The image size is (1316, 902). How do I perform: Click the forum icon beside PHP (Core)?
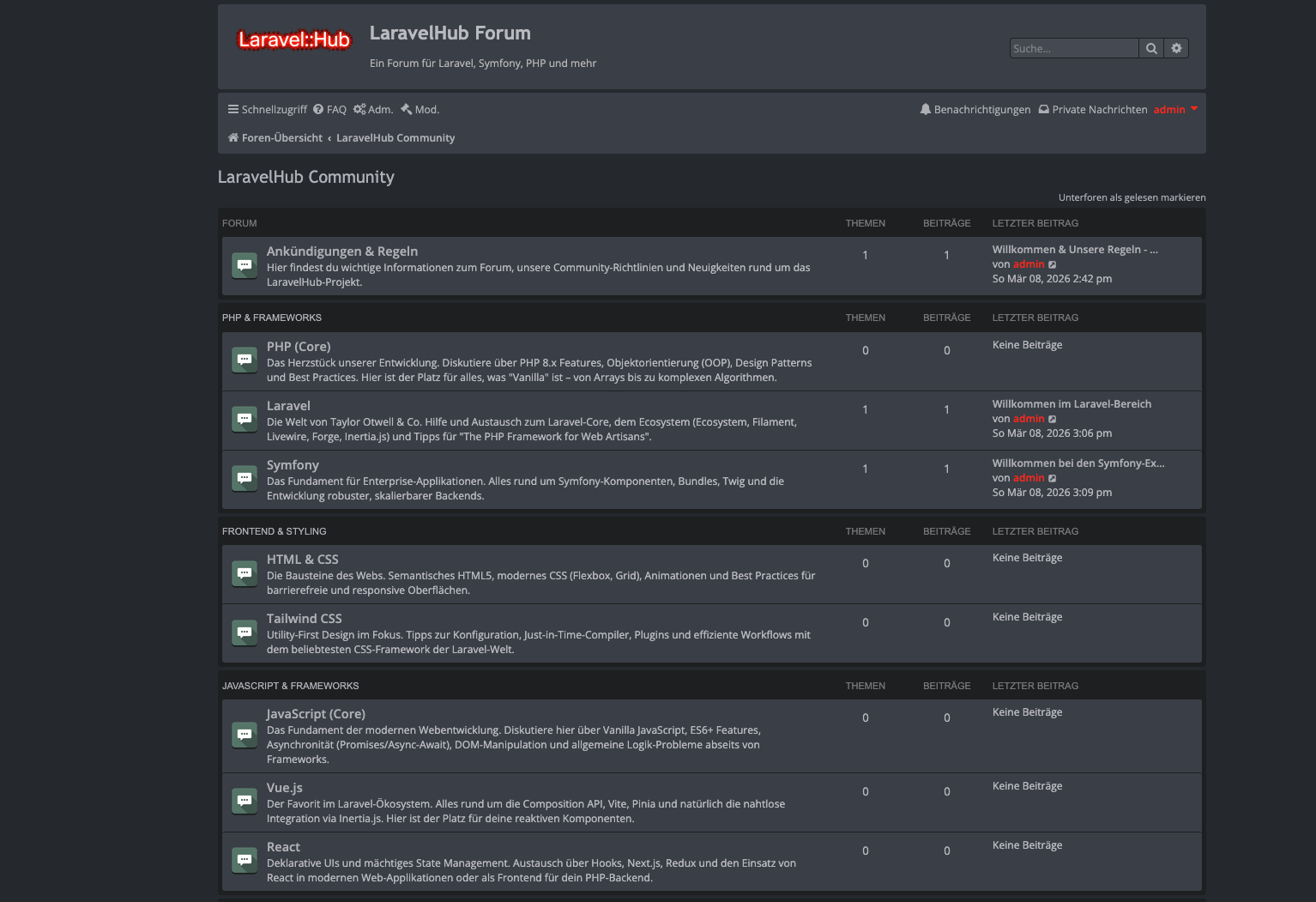(x=244, y=360)
